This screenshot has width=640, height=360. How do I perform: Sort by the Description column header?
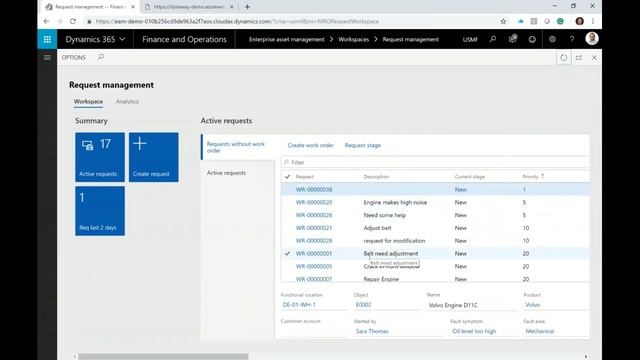[376, 177]
